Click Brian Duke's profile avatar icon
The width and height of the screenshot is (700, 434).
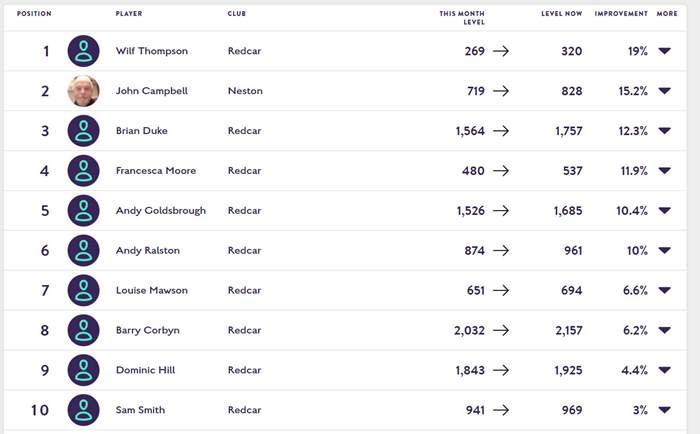(83, 131)
